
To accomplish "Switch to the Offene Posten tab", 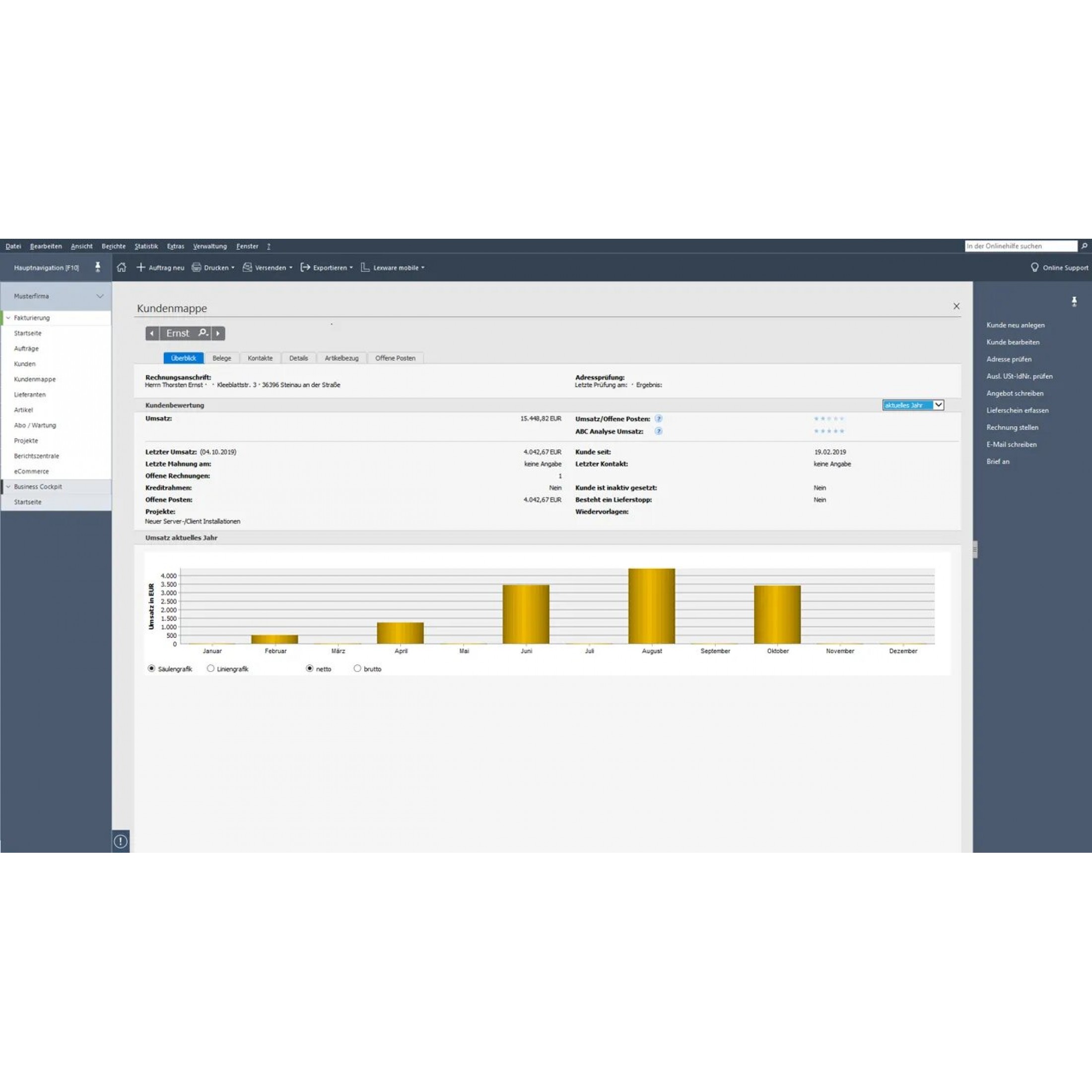I will [x=395, y=358].
